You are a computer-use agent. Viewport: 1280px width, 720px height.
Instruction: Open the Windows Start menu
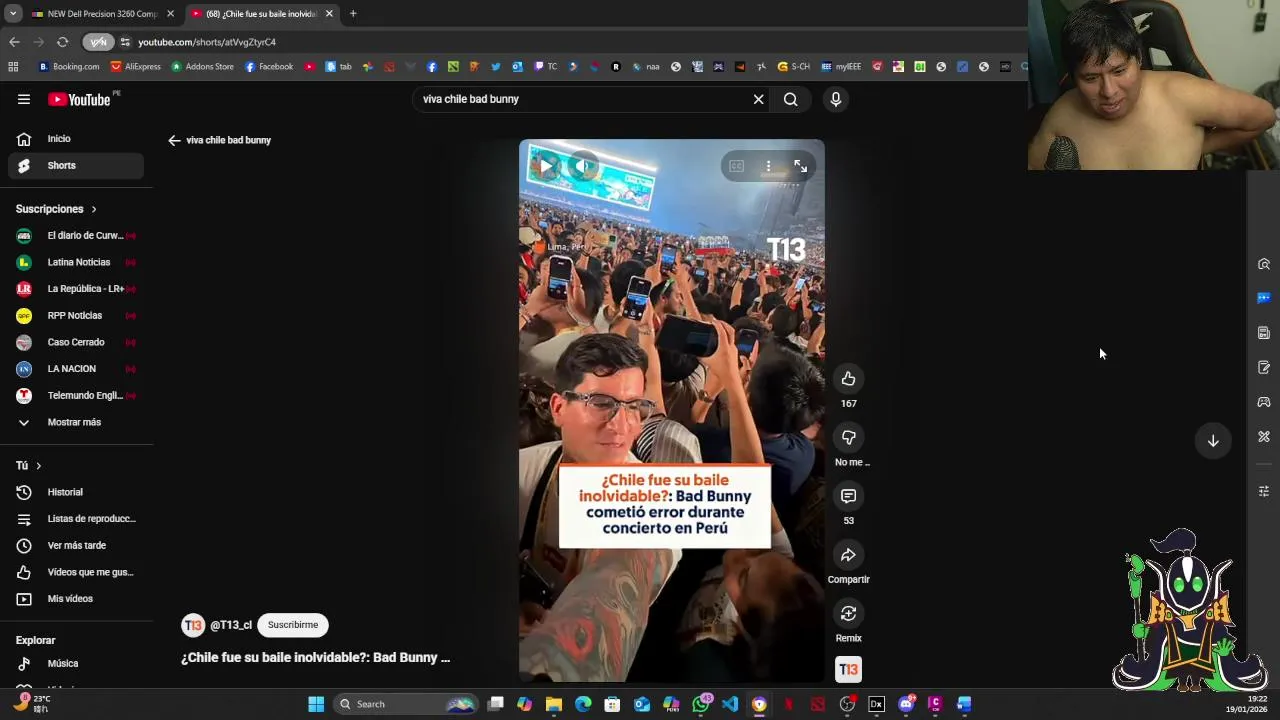click(316, 704)
